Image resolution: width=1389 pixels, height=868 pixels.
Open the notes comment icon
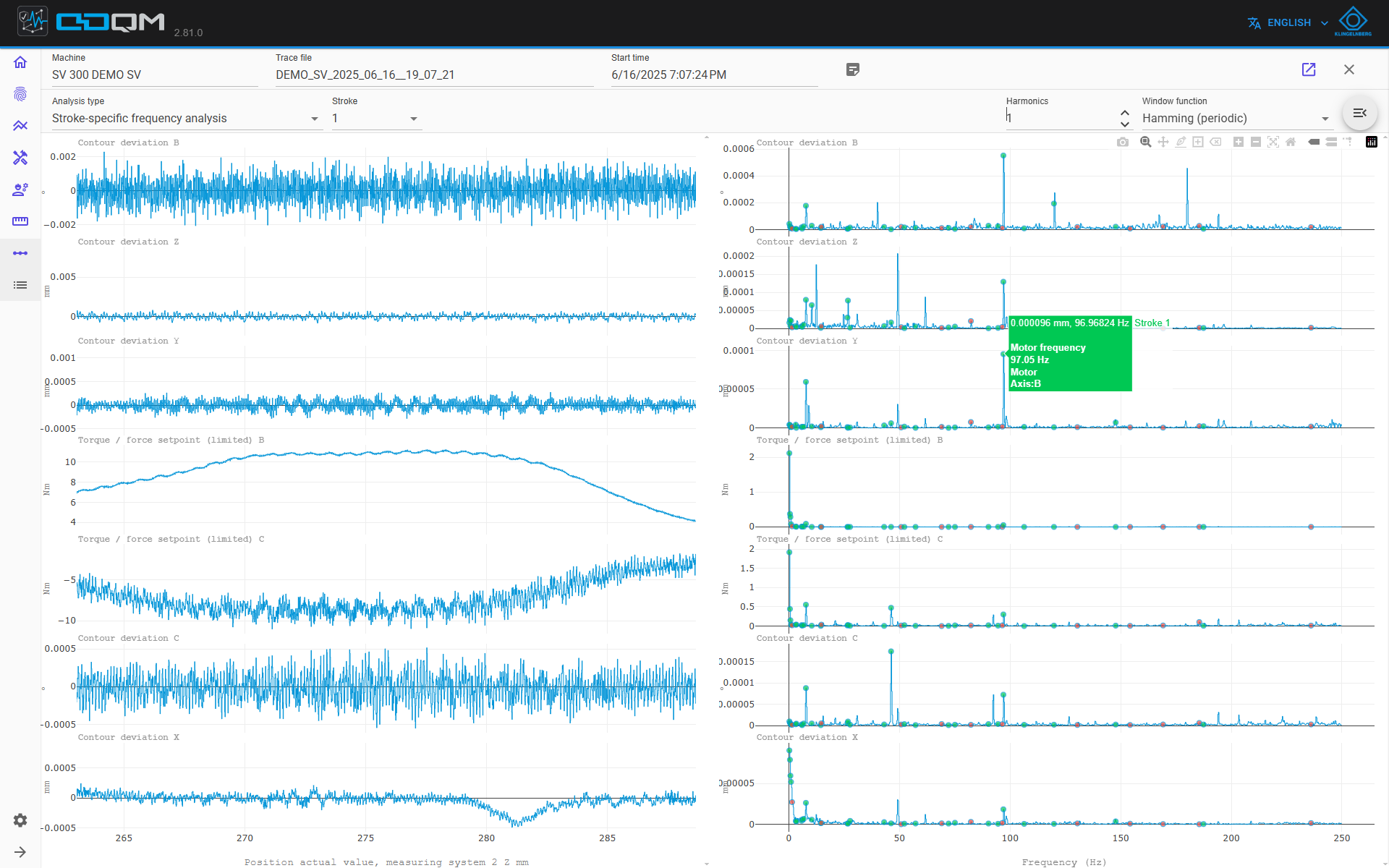pyautogui.click(x=853, y=69)
